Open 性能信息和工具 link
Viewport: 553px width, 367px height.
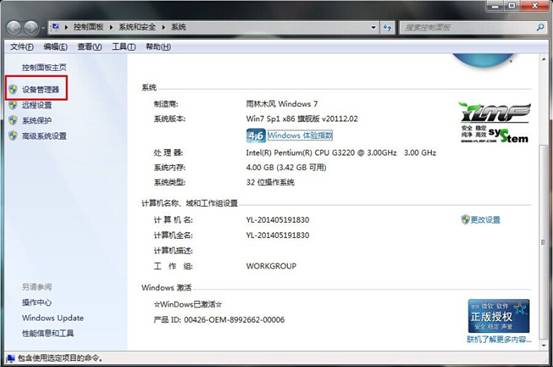pos(48,333)
